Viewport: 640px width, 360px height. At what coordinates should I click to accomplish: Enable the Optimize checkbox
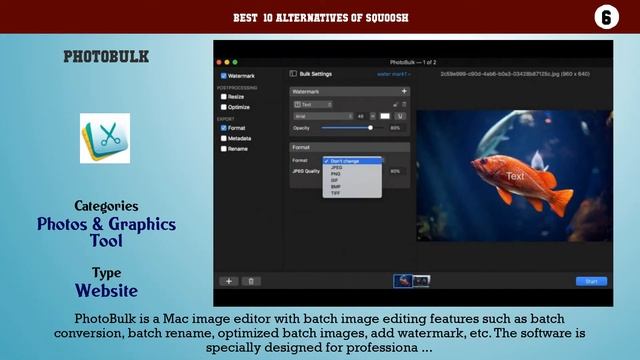[224, 107]
